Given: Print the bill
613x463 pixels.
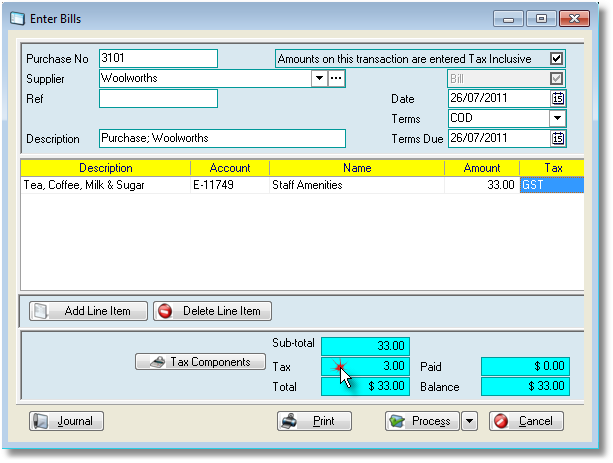Looking at the screenshot, I should [x=314, y=421].
